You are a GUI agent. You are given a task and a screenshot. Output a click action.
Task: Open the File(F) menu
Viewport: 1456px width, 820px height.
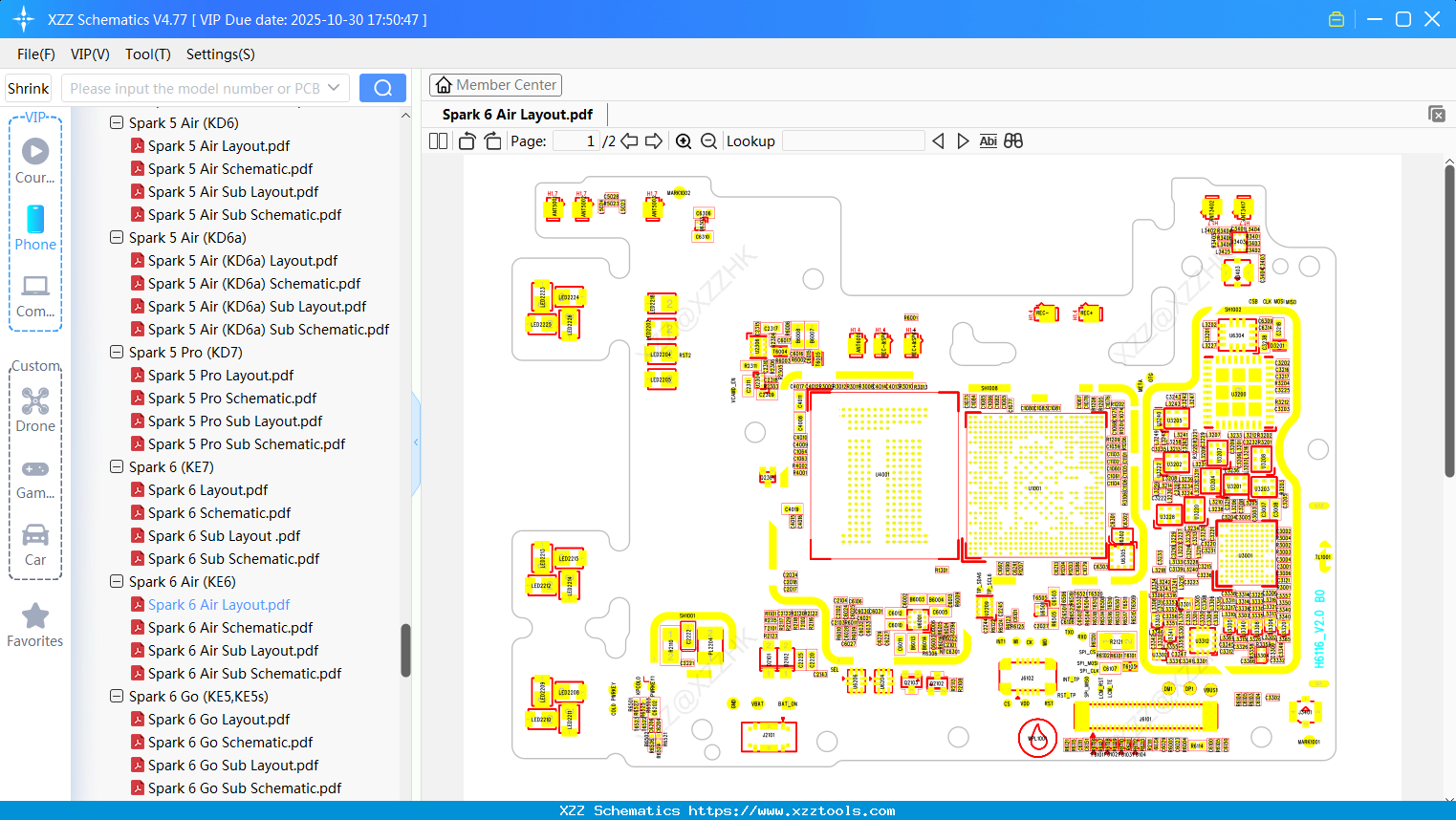tap(35, 54)
